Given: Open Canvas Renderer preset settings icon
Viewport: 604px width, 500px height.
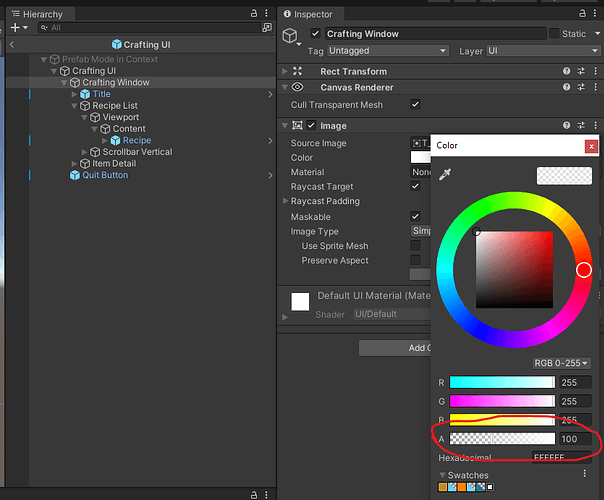Looking at the screenshot, I should [x=581, y=87].
